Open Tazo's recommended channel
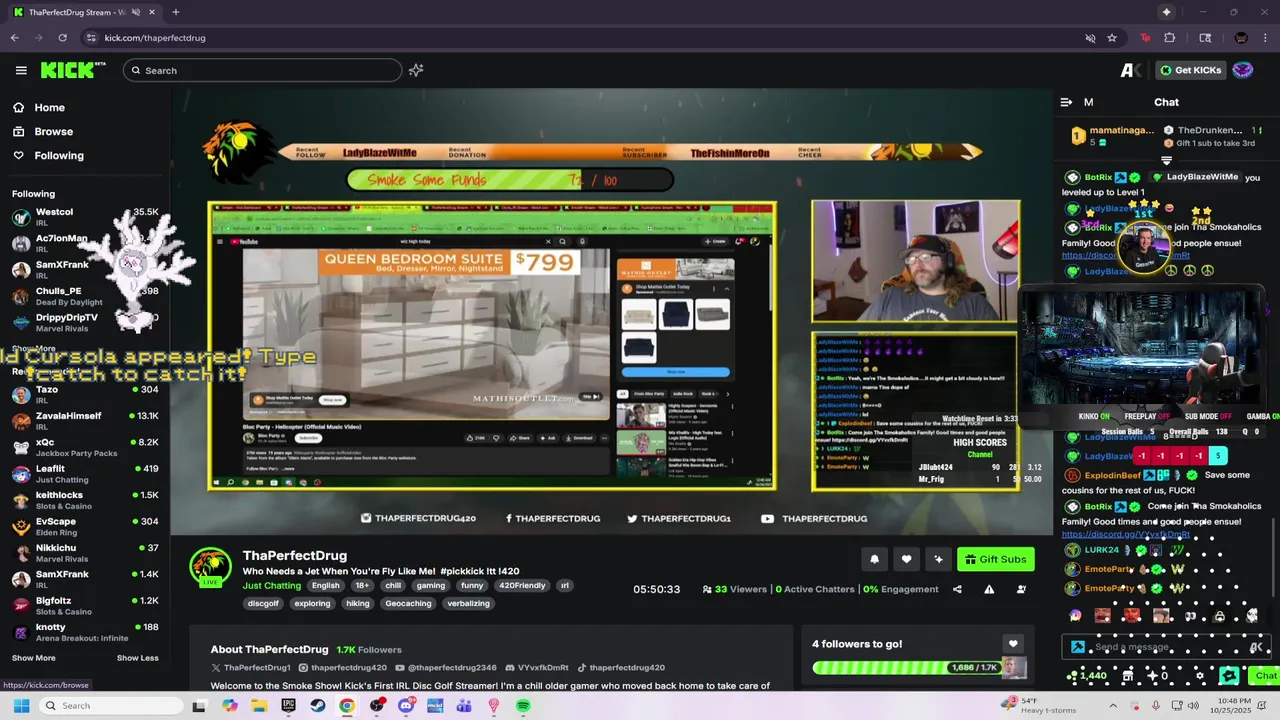 [x=85, y=394]
